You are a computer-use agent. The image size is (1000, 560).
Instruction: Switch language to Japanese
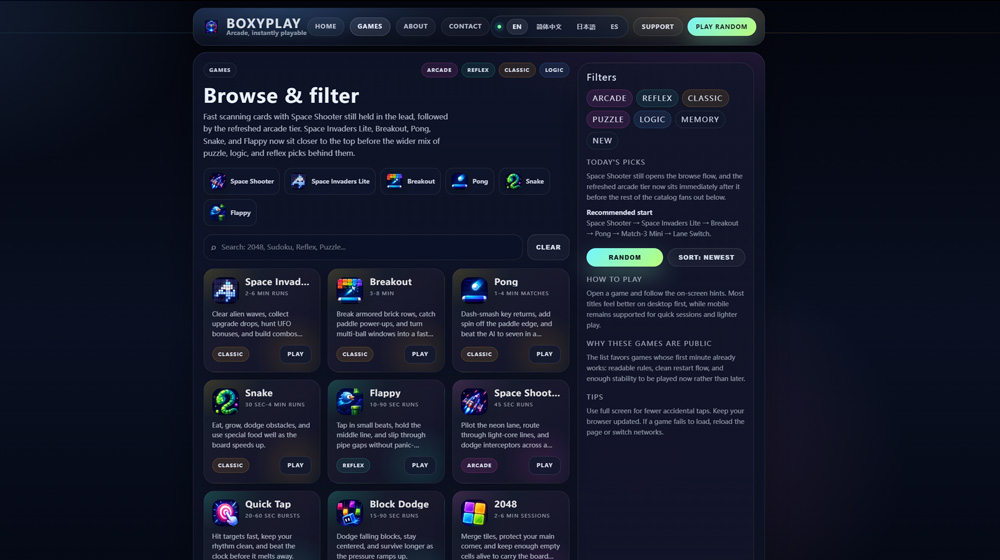coord(585,27)
